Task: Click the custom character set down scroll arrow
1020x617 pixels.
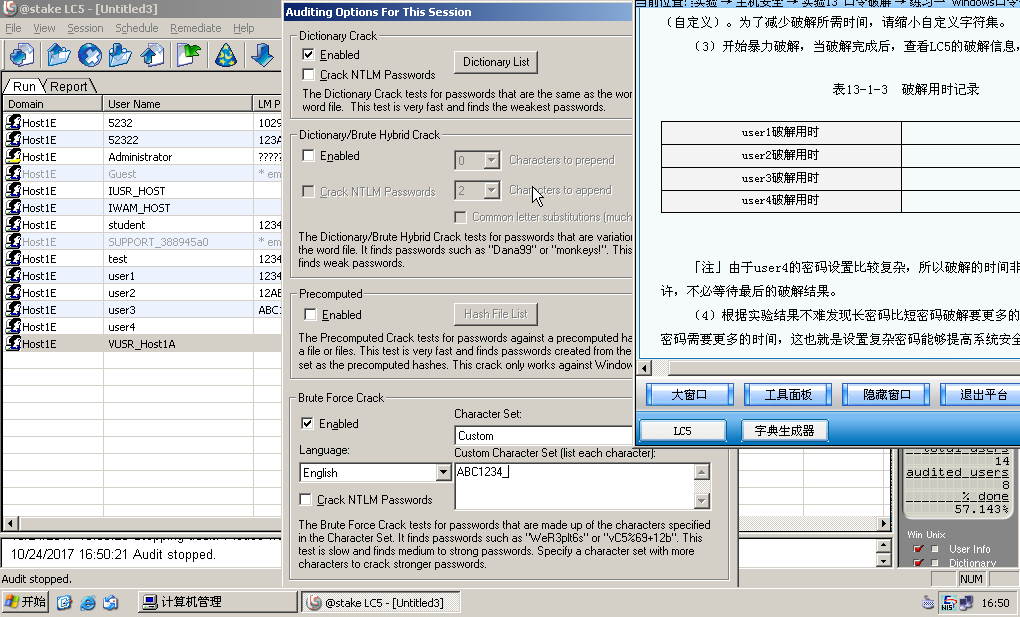Action: point(702,500)
